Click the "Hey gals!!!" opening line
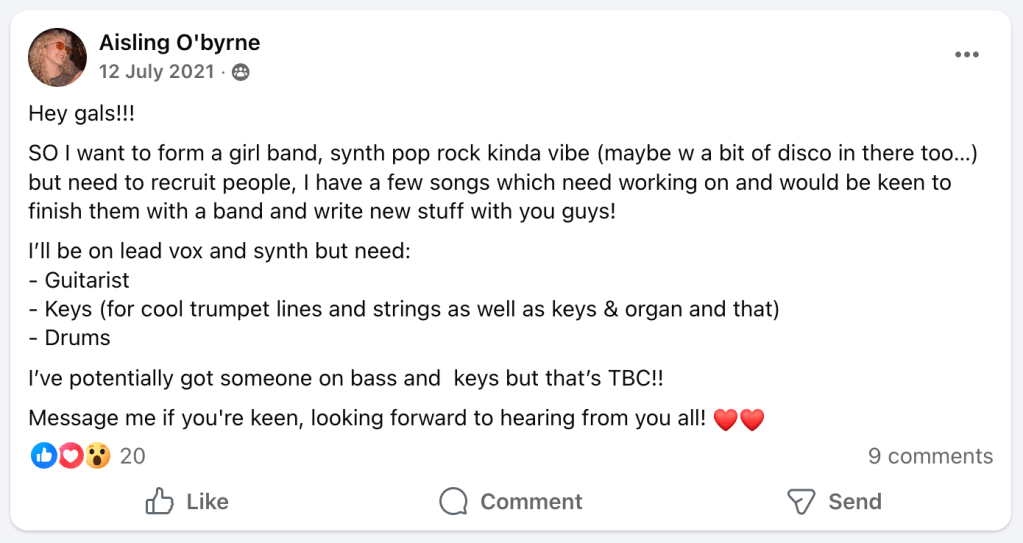1023x543 pixels. (x=81, y=113)
